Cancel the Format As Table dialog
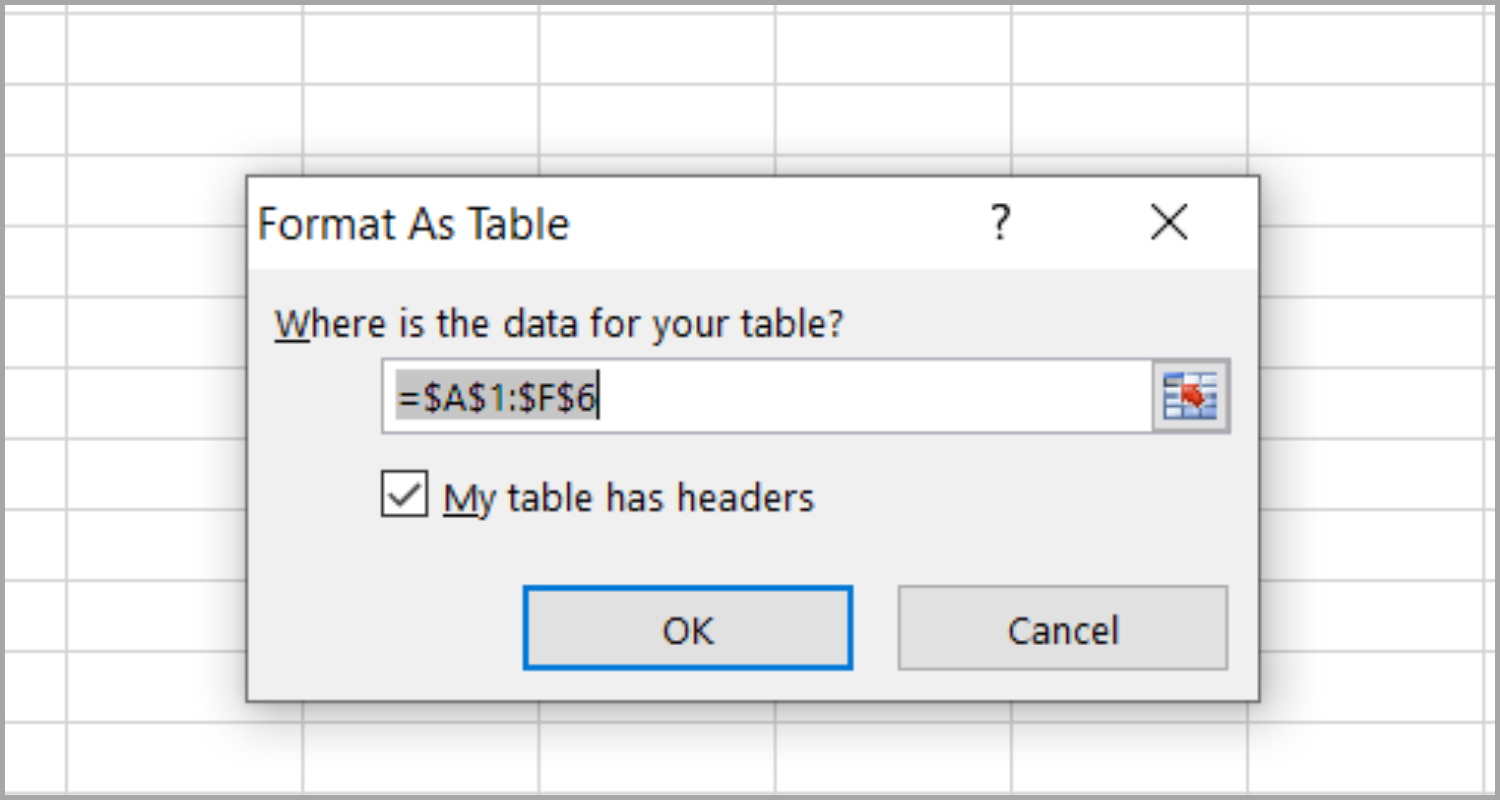The image size is (1500, 800). click(1062, 630)
